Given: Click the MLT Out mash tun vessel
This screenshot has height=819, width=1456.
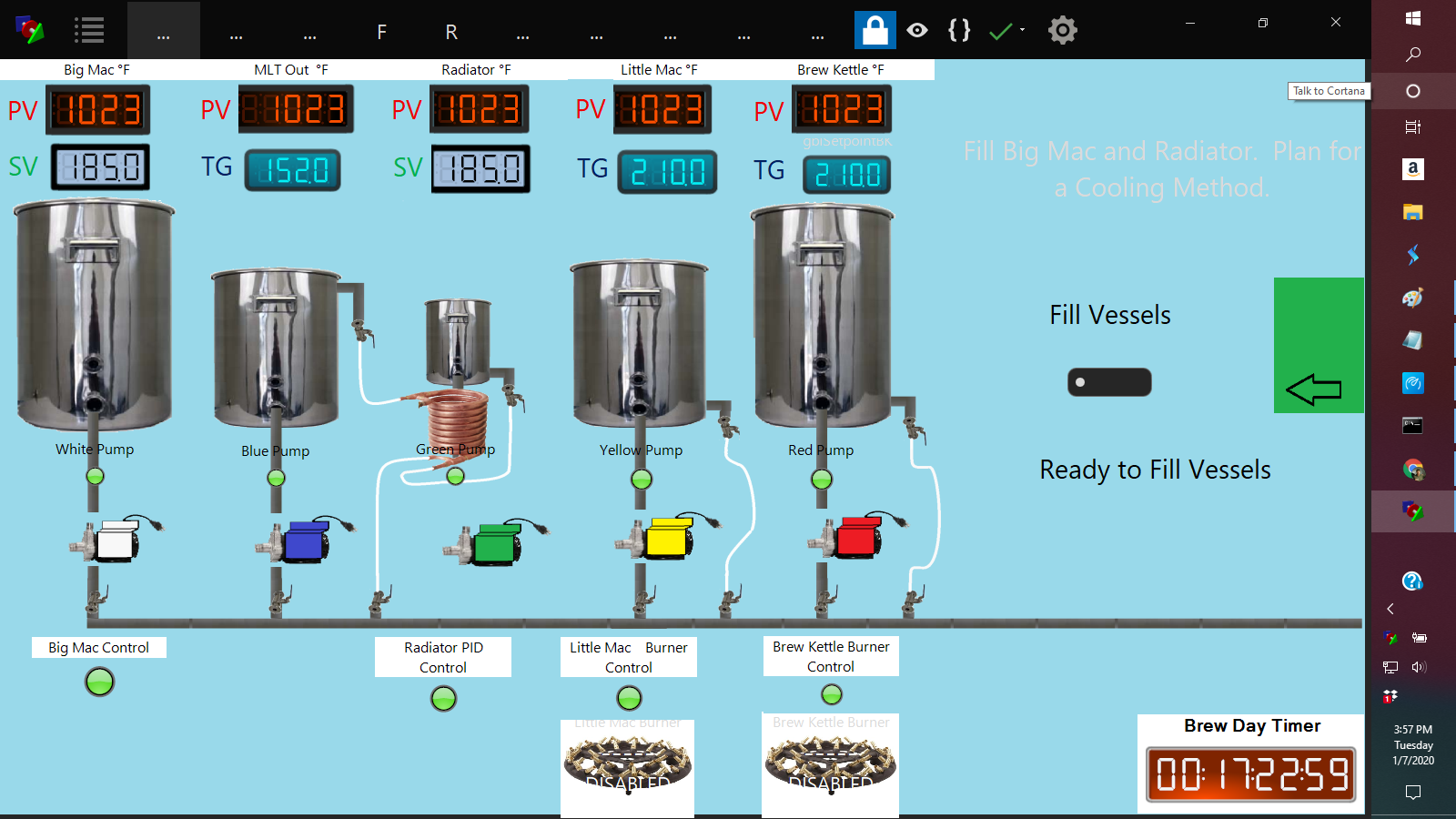Looking at the screenshot, I should click(277, 348).
